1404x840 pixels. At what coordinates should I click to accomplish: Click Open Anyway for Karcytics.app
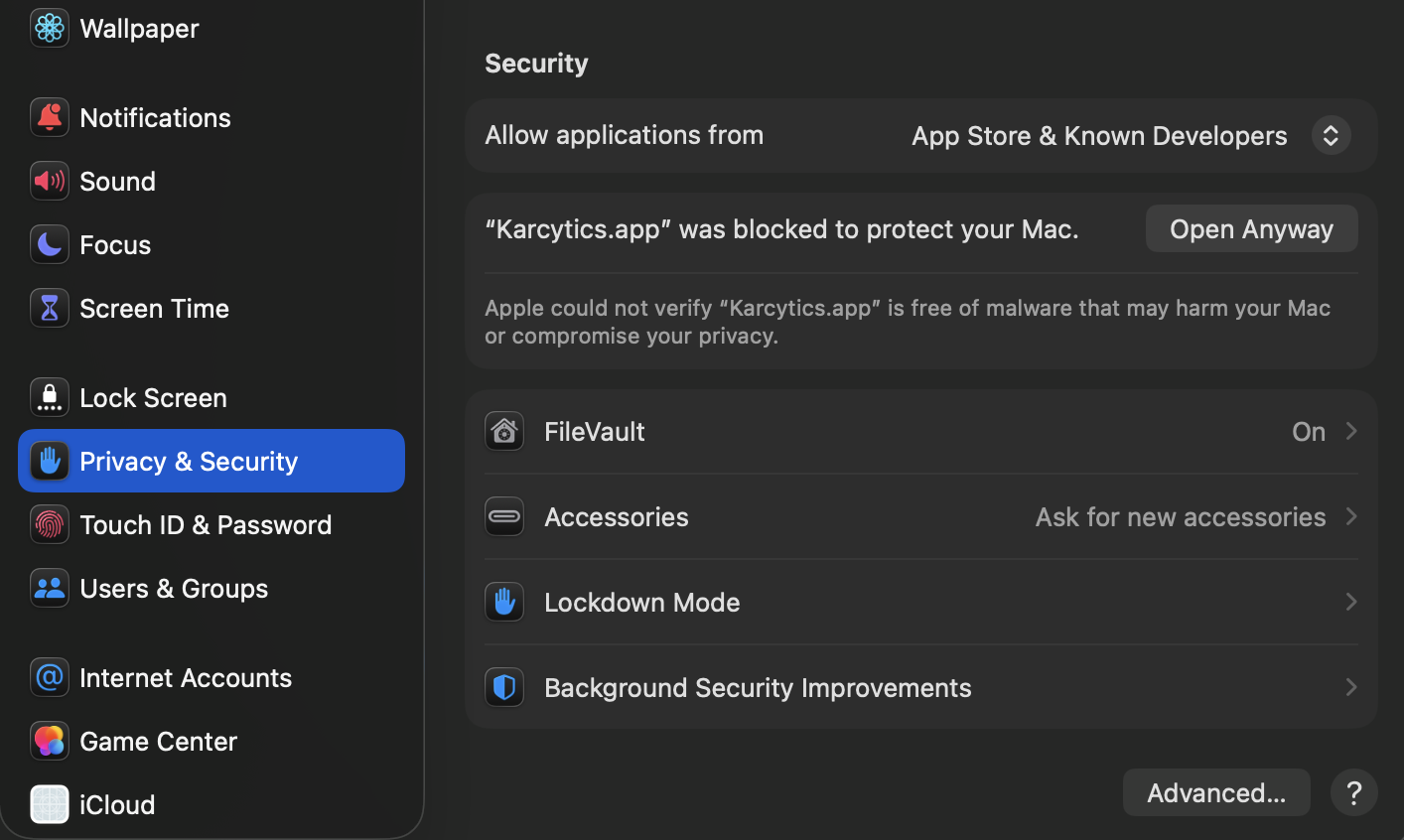click(x=1251, y=228)
